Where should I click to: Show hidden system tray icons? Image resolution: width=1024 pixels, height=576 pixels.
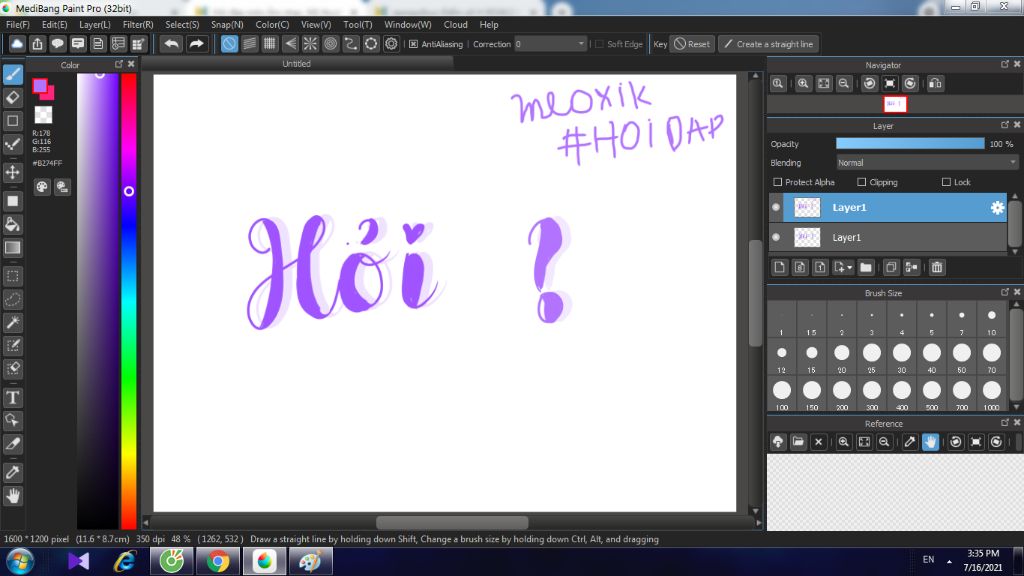tap(949, 562)
